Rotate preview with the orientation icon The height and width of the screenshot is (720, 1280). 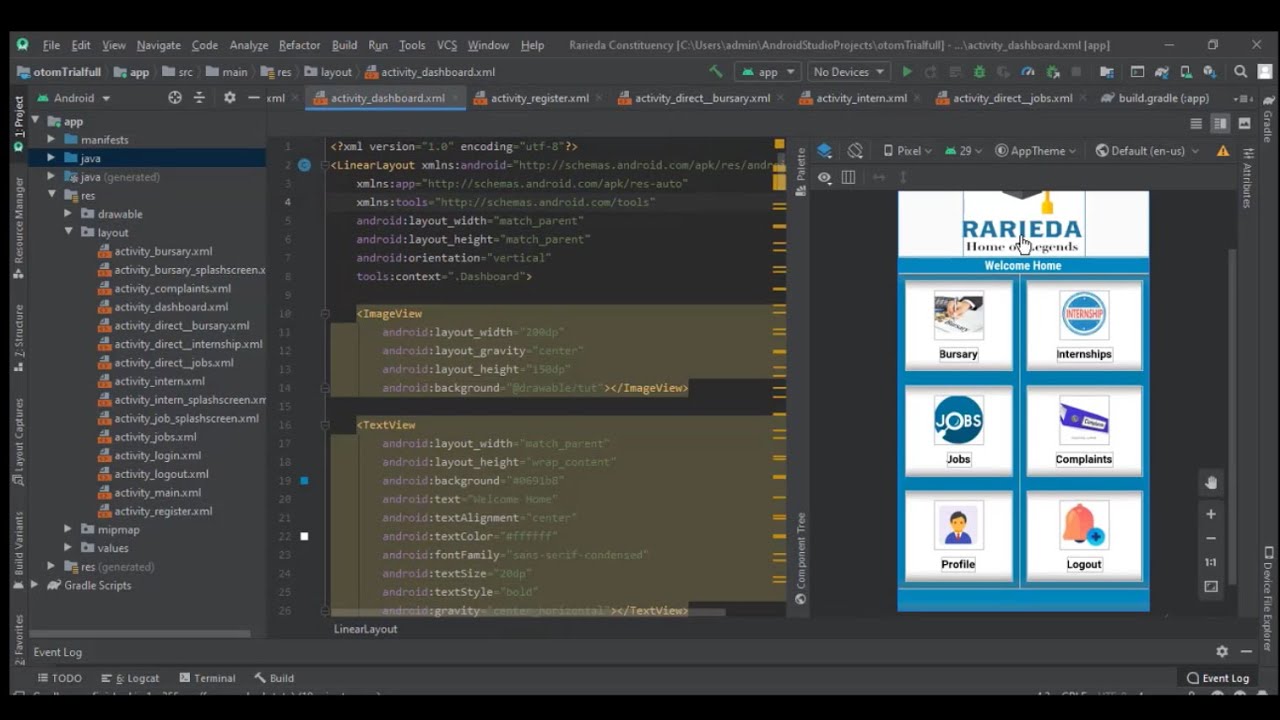click(x=855, y=151)
